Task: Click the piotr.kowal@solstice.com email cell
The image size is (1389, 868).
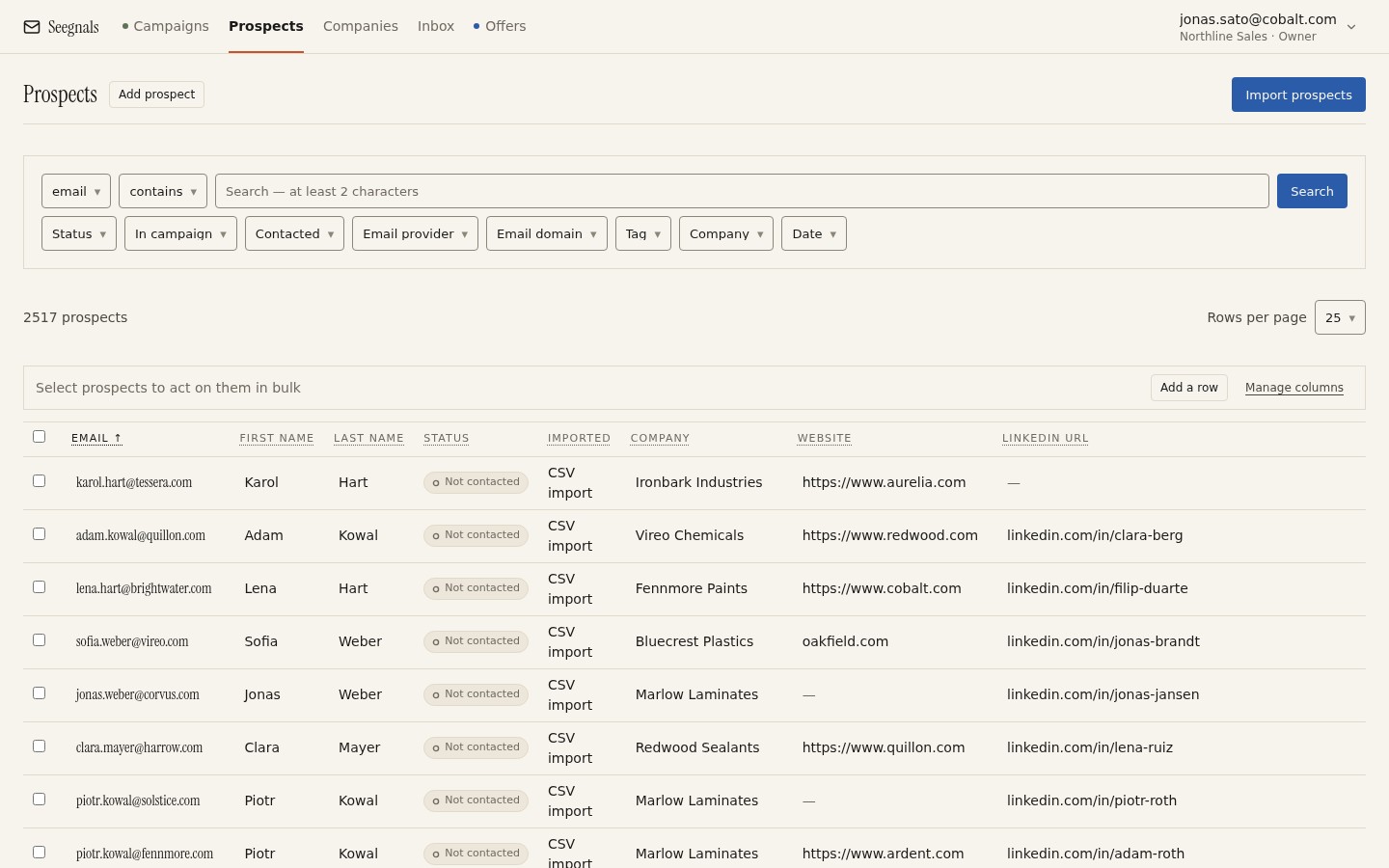Action: pyautogui.click(x=138, y=800)
